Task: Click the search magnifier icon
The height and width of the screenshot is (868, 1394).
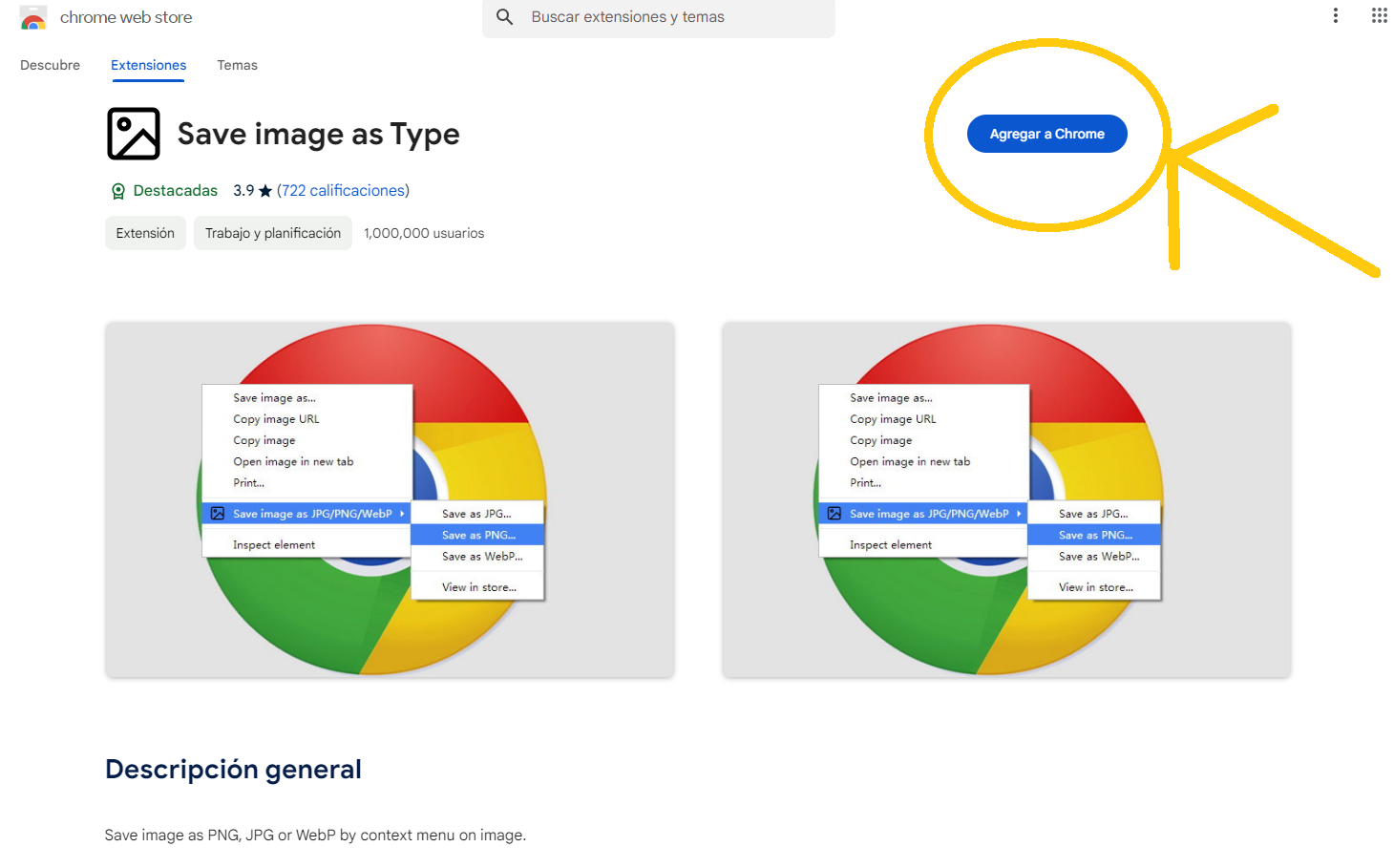Action: (505, 17)
